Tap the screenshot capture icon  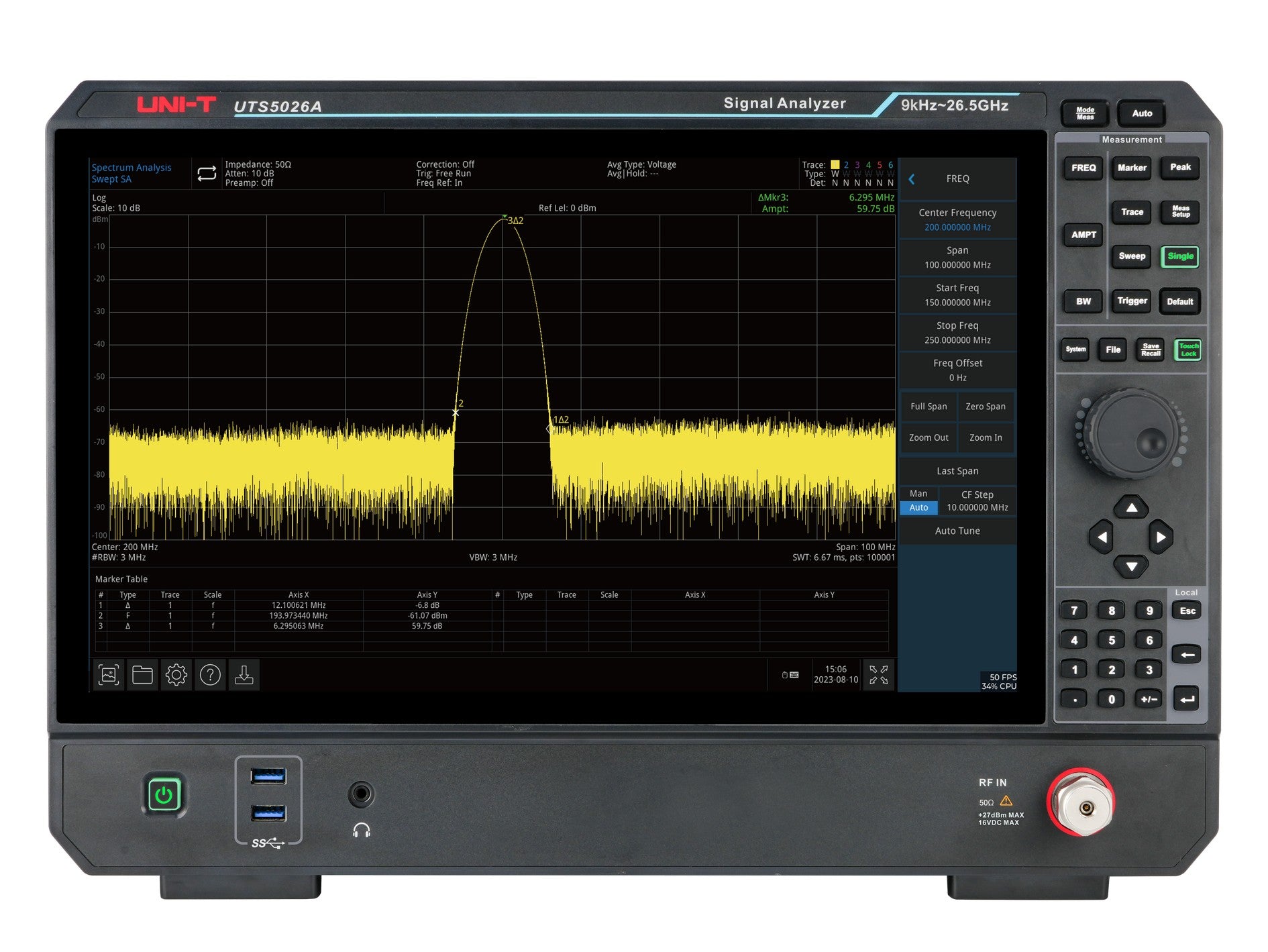point(109,675)
